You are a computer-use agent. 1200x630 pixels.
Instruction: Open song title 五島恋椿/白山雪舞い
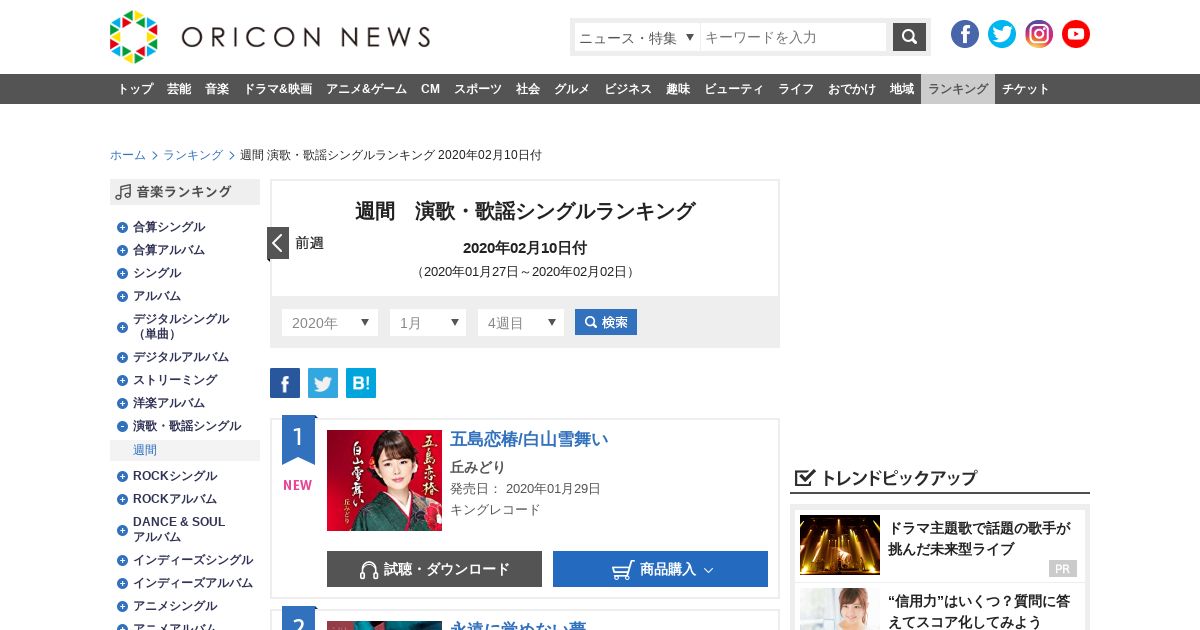529,439
